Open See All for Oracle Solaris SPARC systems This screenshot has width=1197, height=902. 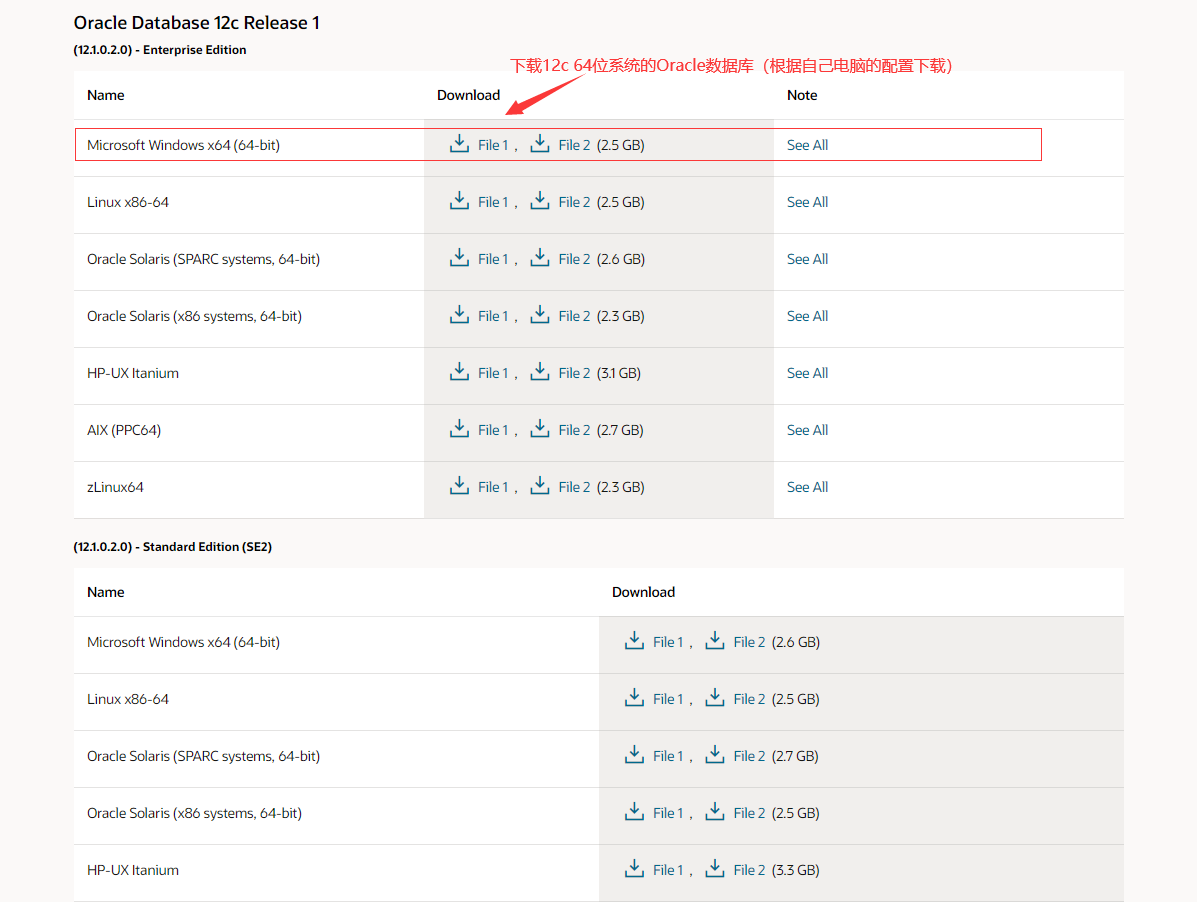click(x=807, y=259)
